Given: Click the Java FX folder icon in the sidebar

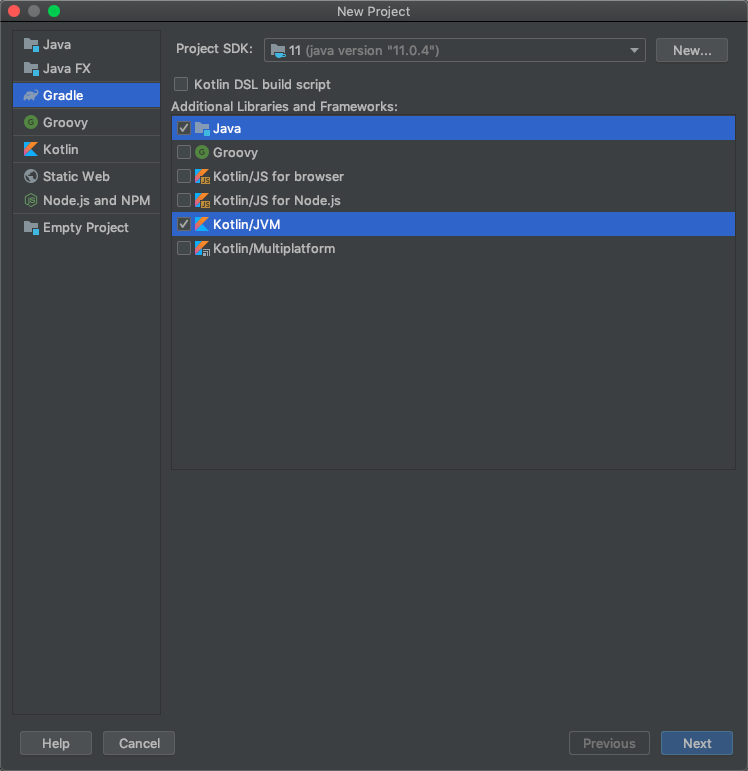Looking at the screenshot, I should point(31,69).
